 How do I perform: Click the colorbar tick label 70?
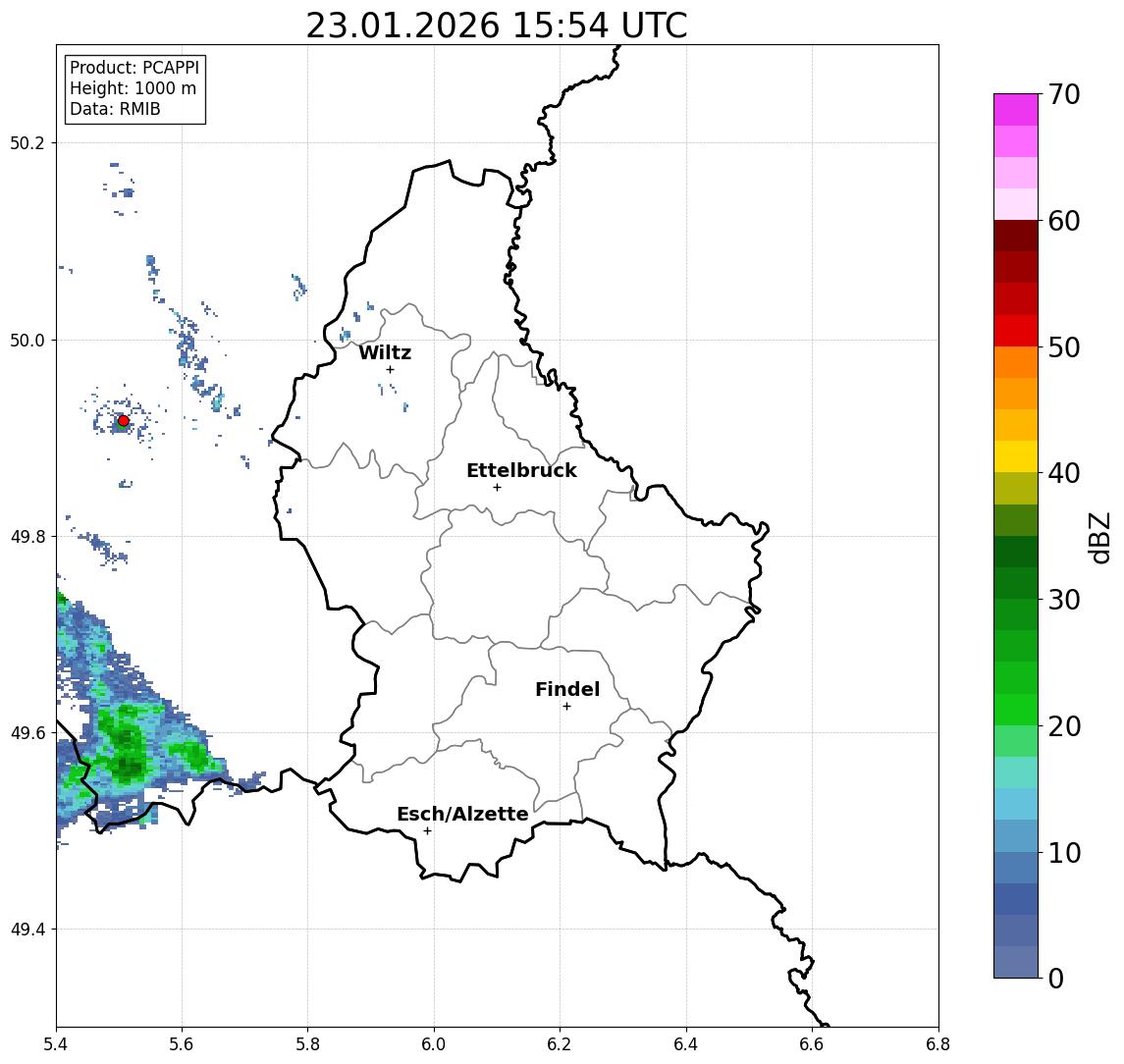tap(1063, 94)
